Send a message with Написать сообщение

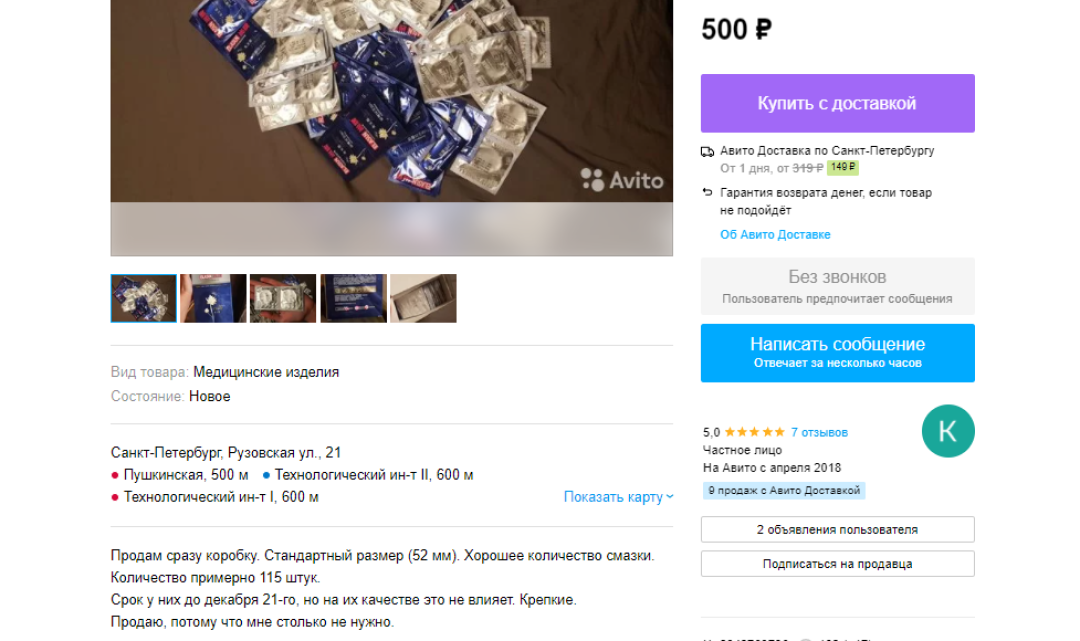(838, 353)
